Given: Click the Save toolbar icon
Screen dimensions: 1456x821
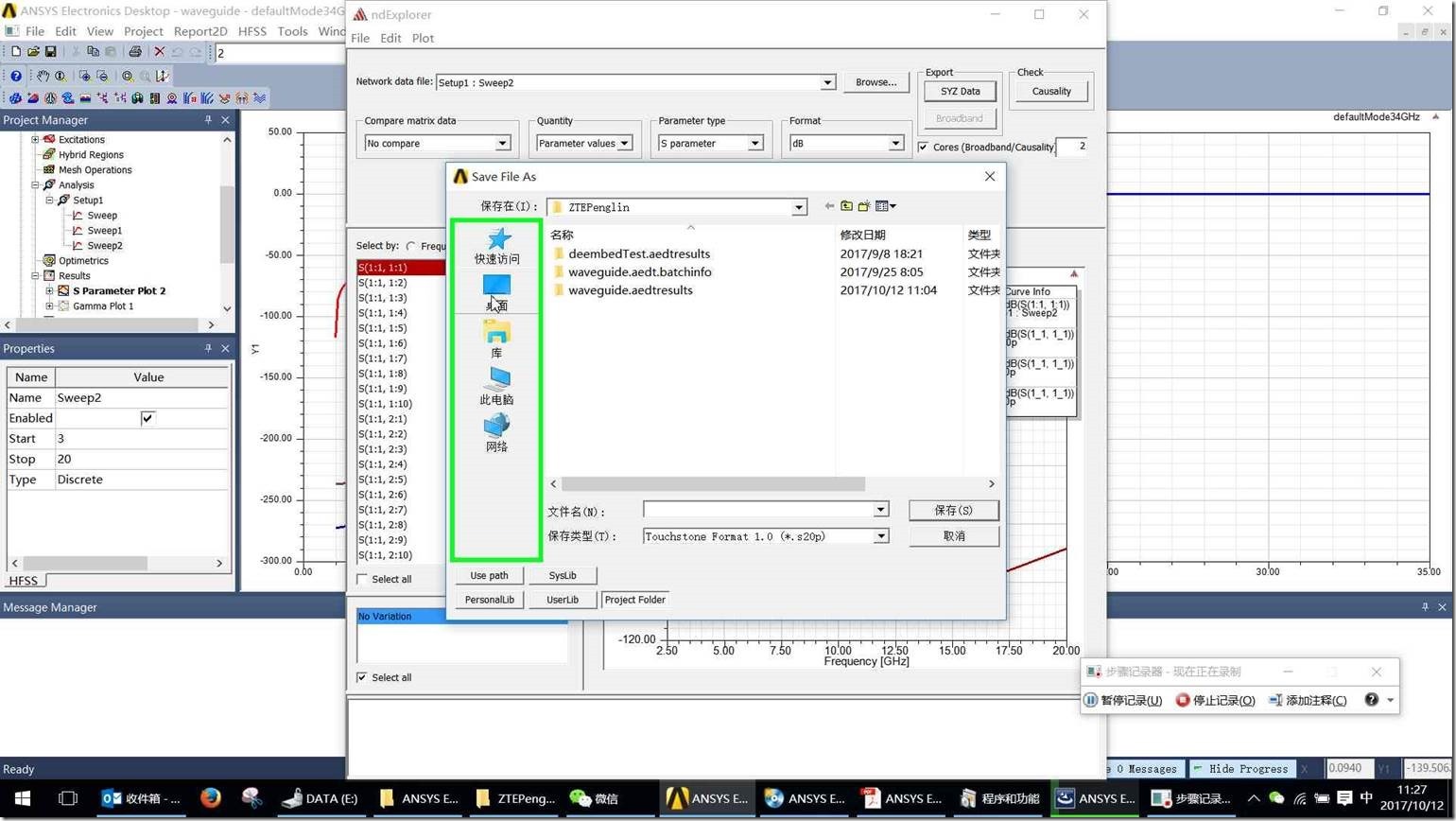Looking at the screenshot, I should tap(50, 52).
